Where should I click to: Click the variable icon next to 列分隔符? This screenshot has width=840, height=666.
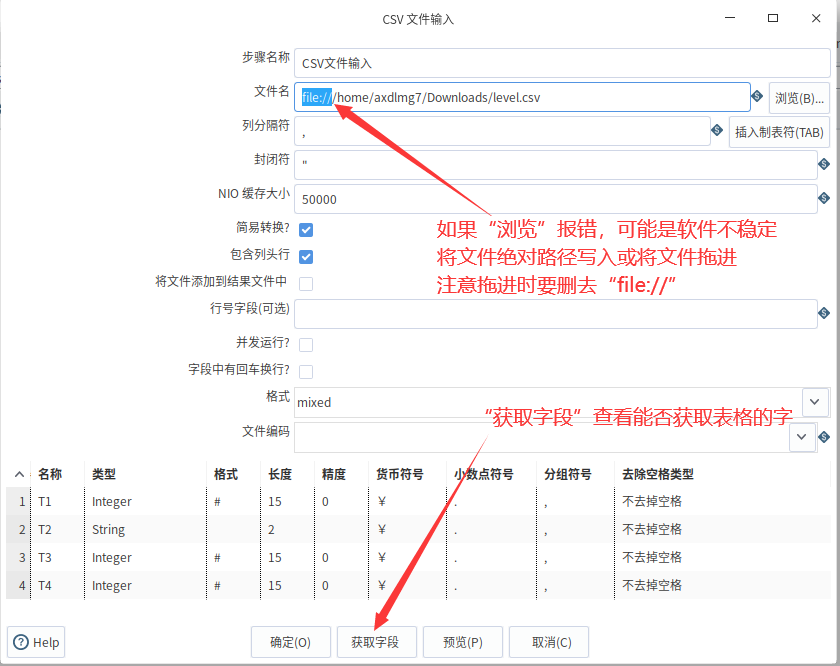pos(716,131)
